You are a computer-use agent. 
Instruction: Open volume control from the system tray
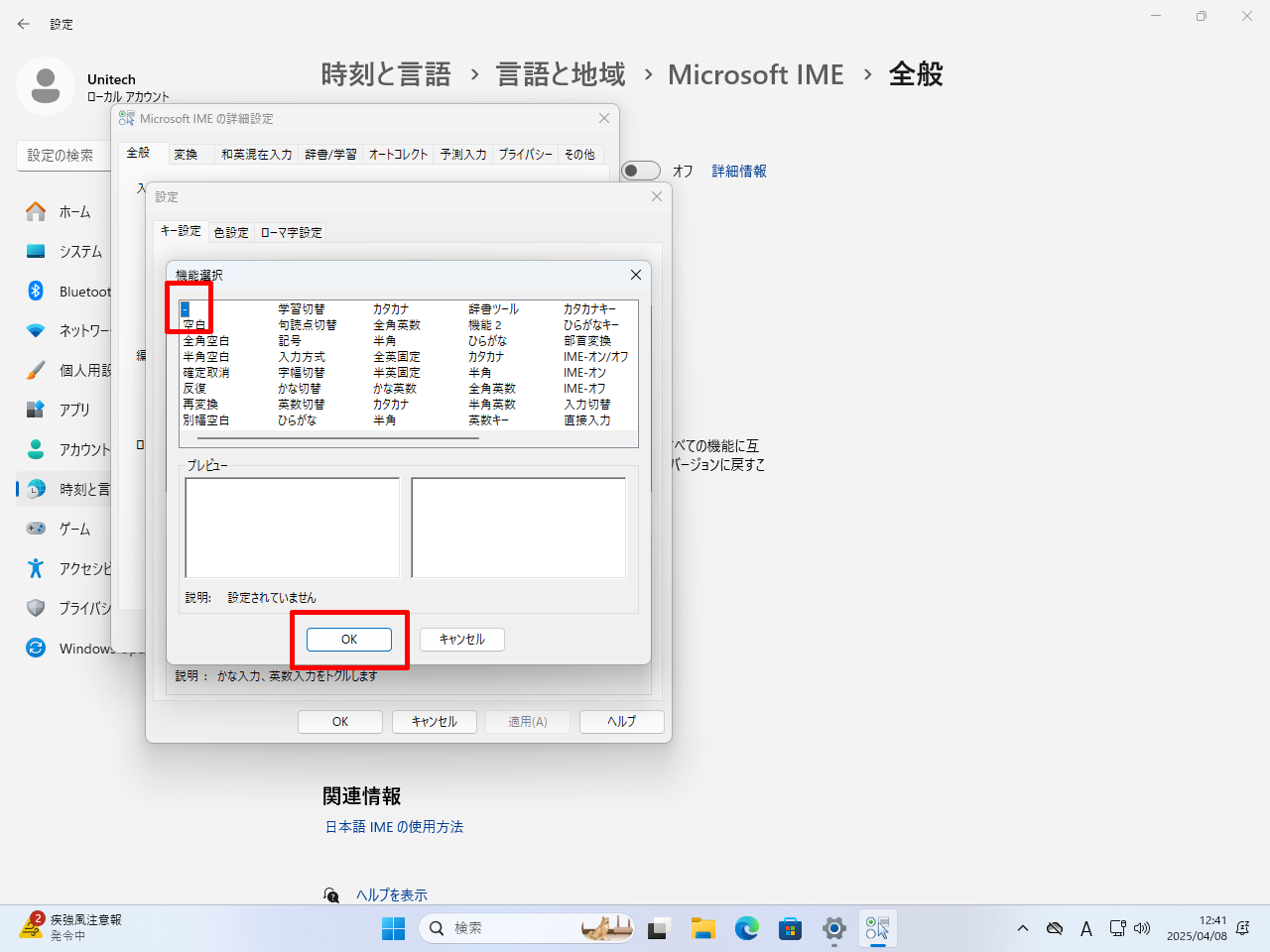coord(1142,928)
